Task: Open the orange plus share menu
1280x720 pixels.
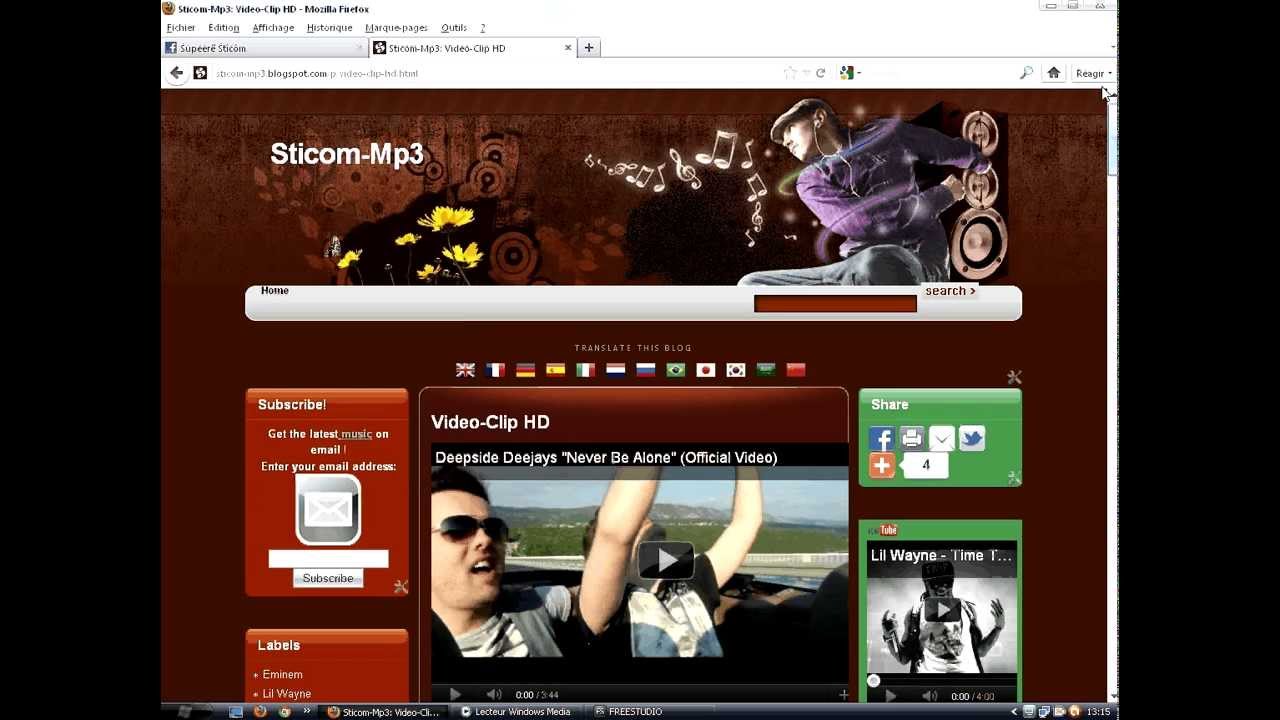Action: pyautogui.click(x=881, y=465)
